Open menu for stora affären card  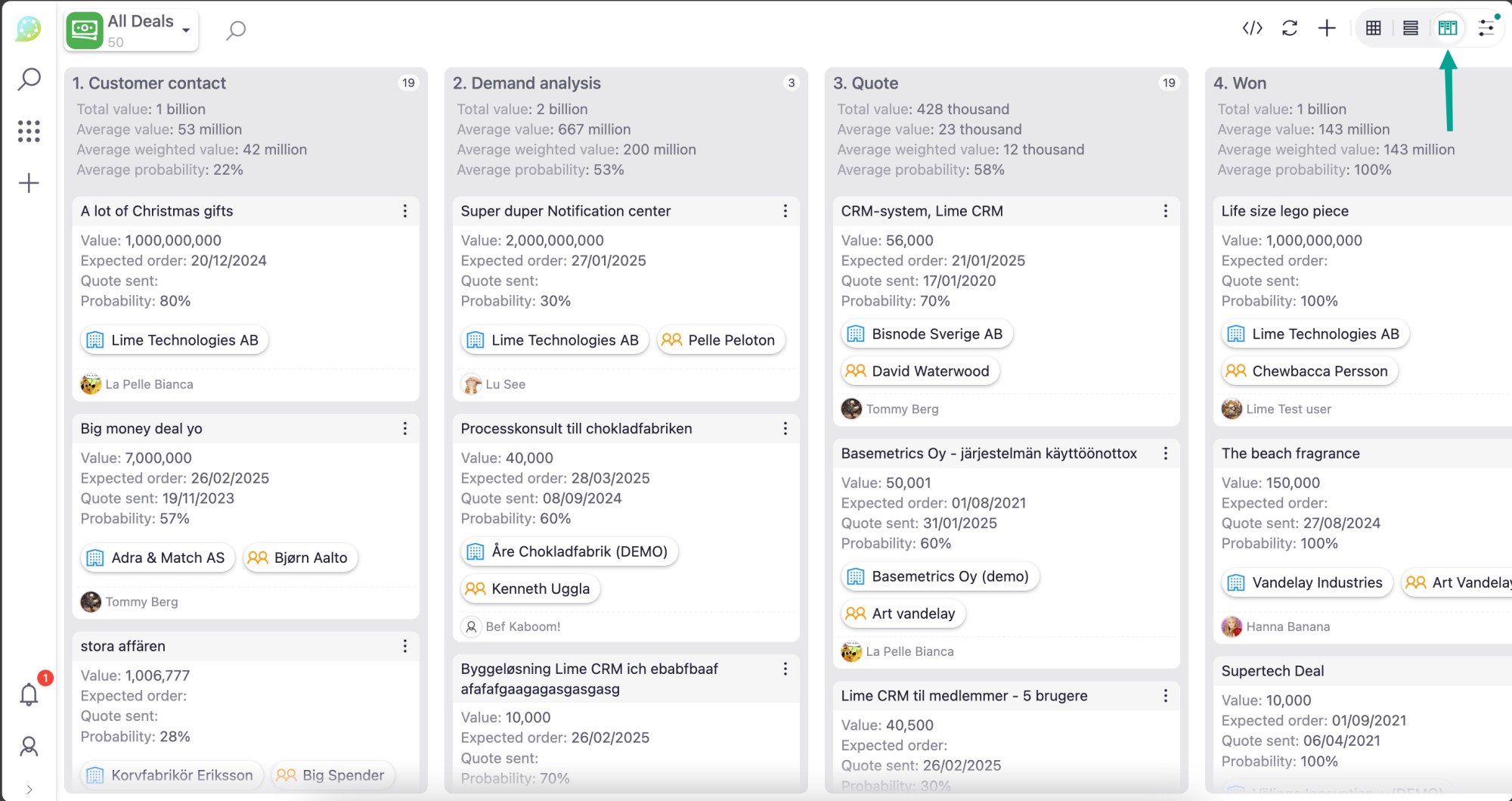[x=405, y=646]
